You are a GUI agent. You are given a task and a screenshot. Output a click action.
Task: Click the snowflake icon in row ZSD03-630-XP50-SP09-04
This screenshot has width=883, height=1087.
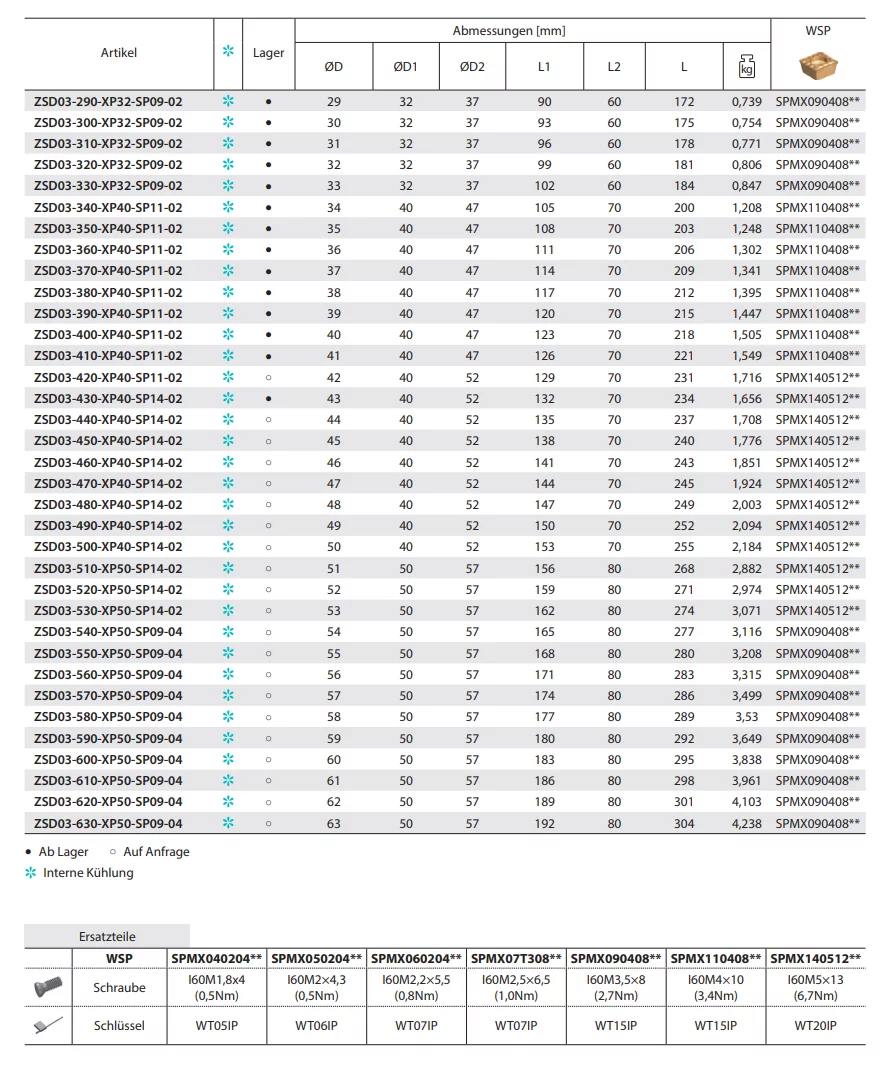click(x=228, y=823)
